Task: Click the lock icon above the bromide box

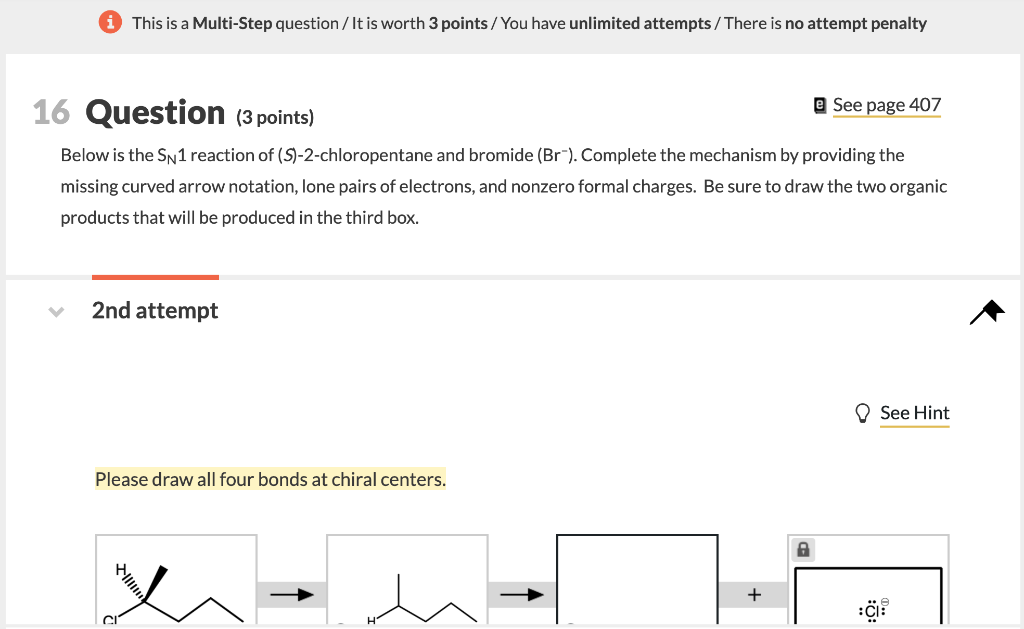Action: point(802,549)
